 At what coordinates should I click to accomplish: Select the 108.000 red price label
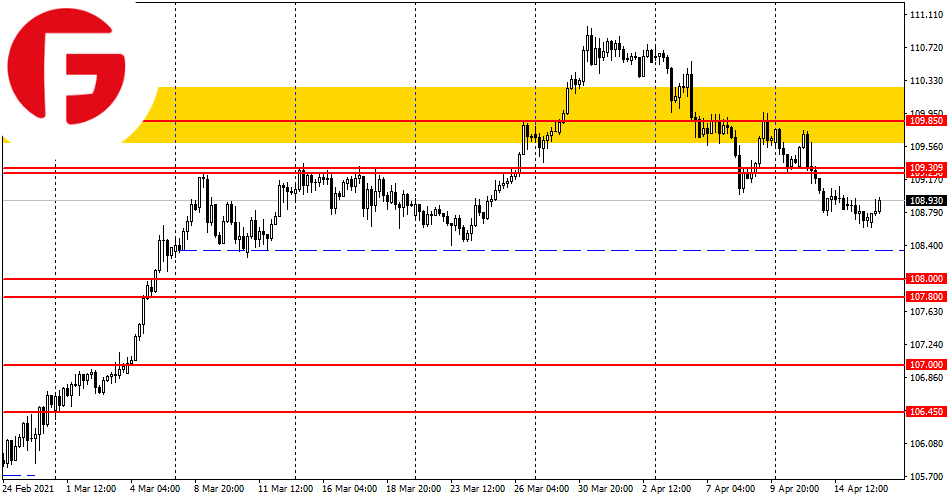(925, 279)
